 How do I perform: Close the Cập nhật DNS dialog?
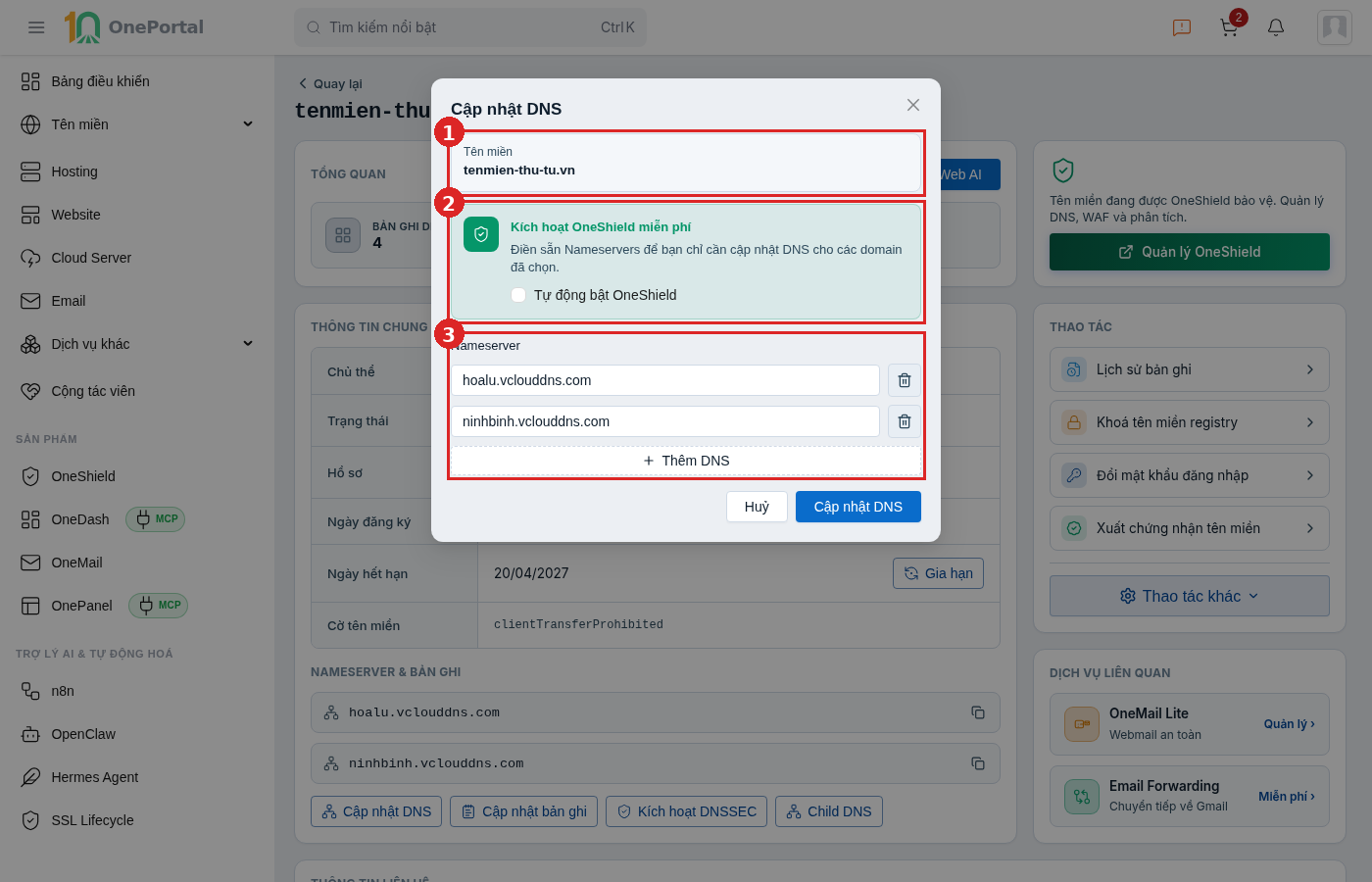[913, 105]
